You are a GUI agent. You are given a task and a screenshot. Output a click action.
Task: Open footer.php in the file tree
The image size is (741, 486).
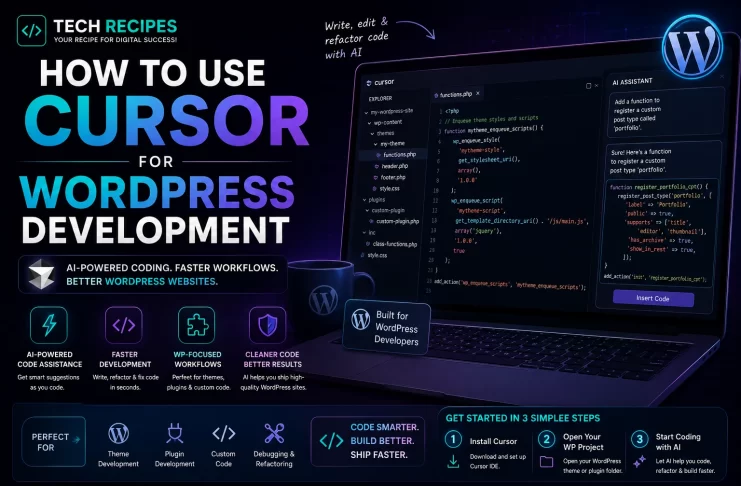coord(393,178)
